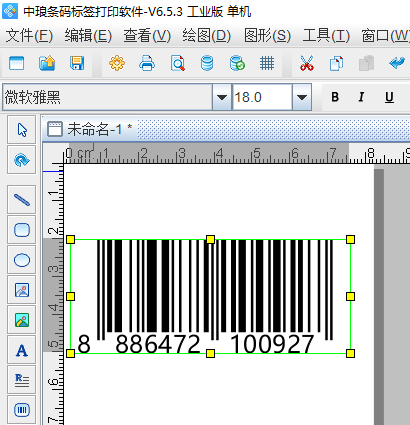Click the scissors cut icon

coord(306,63)
